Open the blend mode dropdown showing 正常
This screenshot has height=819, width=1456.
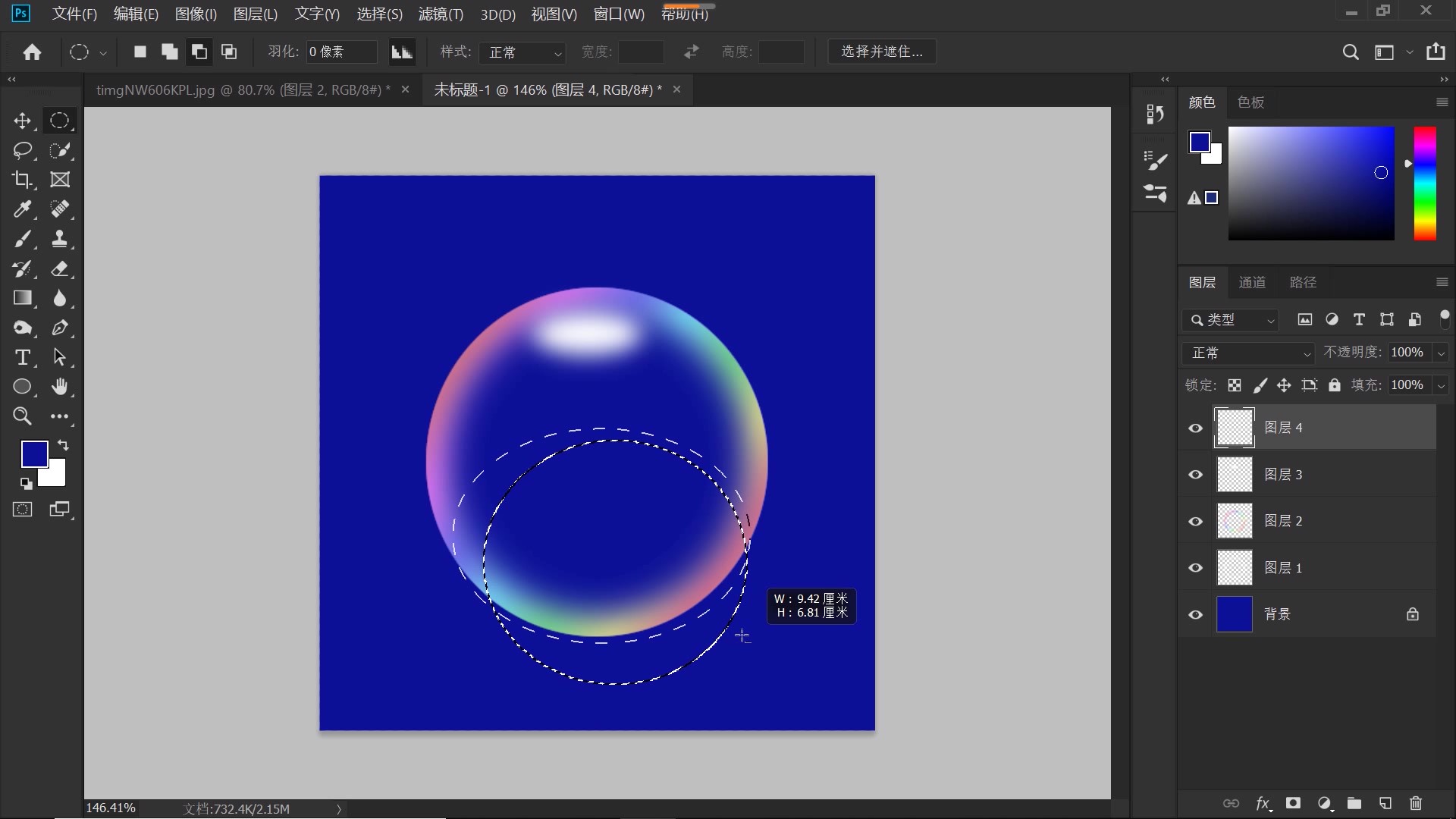pyautogui.click(x=1247, y=353)
